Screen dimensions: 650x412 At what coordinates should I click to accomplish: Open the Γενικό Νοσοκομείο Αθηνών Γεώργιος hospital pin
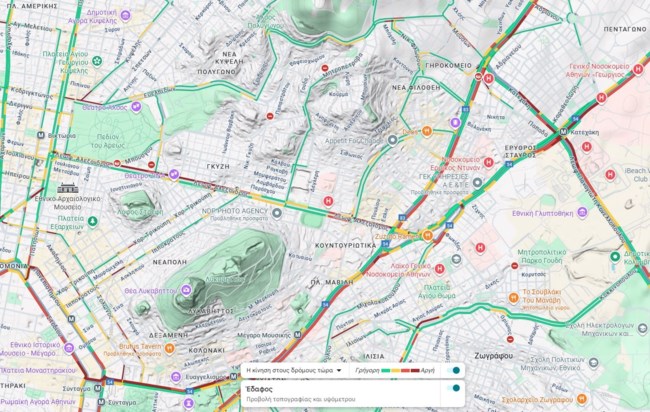(638, 69)
